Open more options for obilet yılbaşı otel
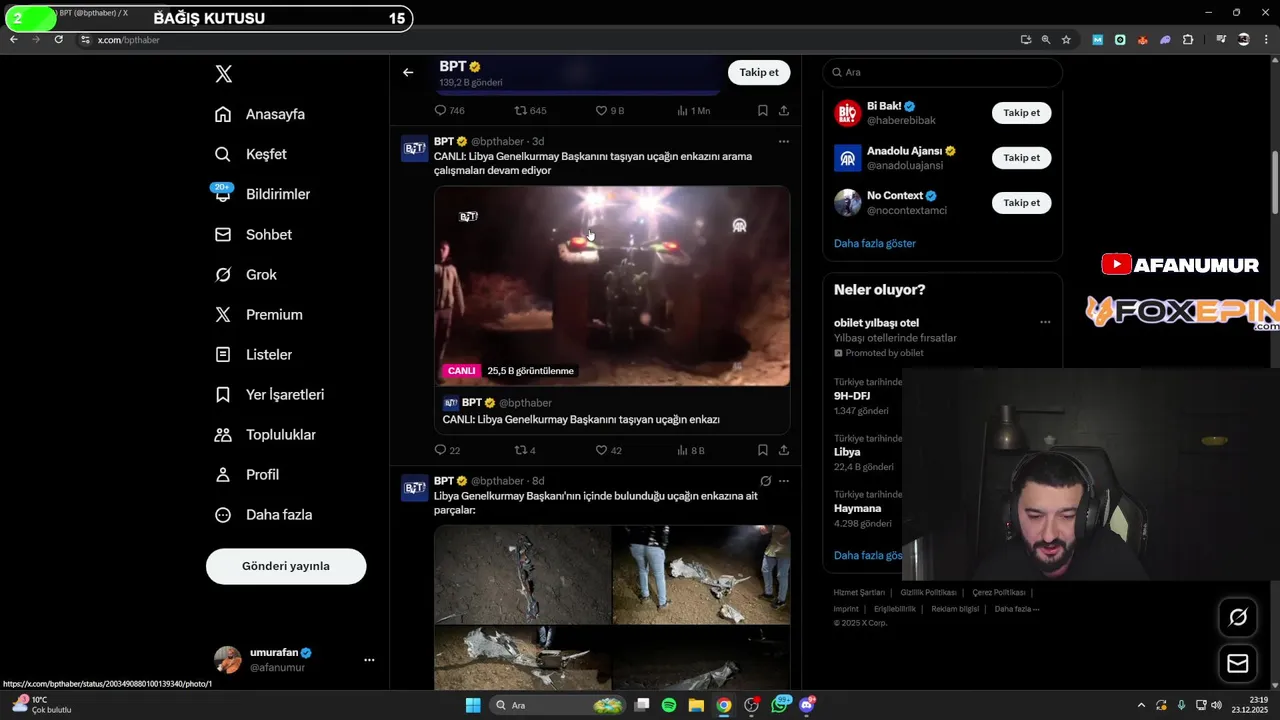The width and height of the screenshot is (1280, 720). [x=1045, y=322]
